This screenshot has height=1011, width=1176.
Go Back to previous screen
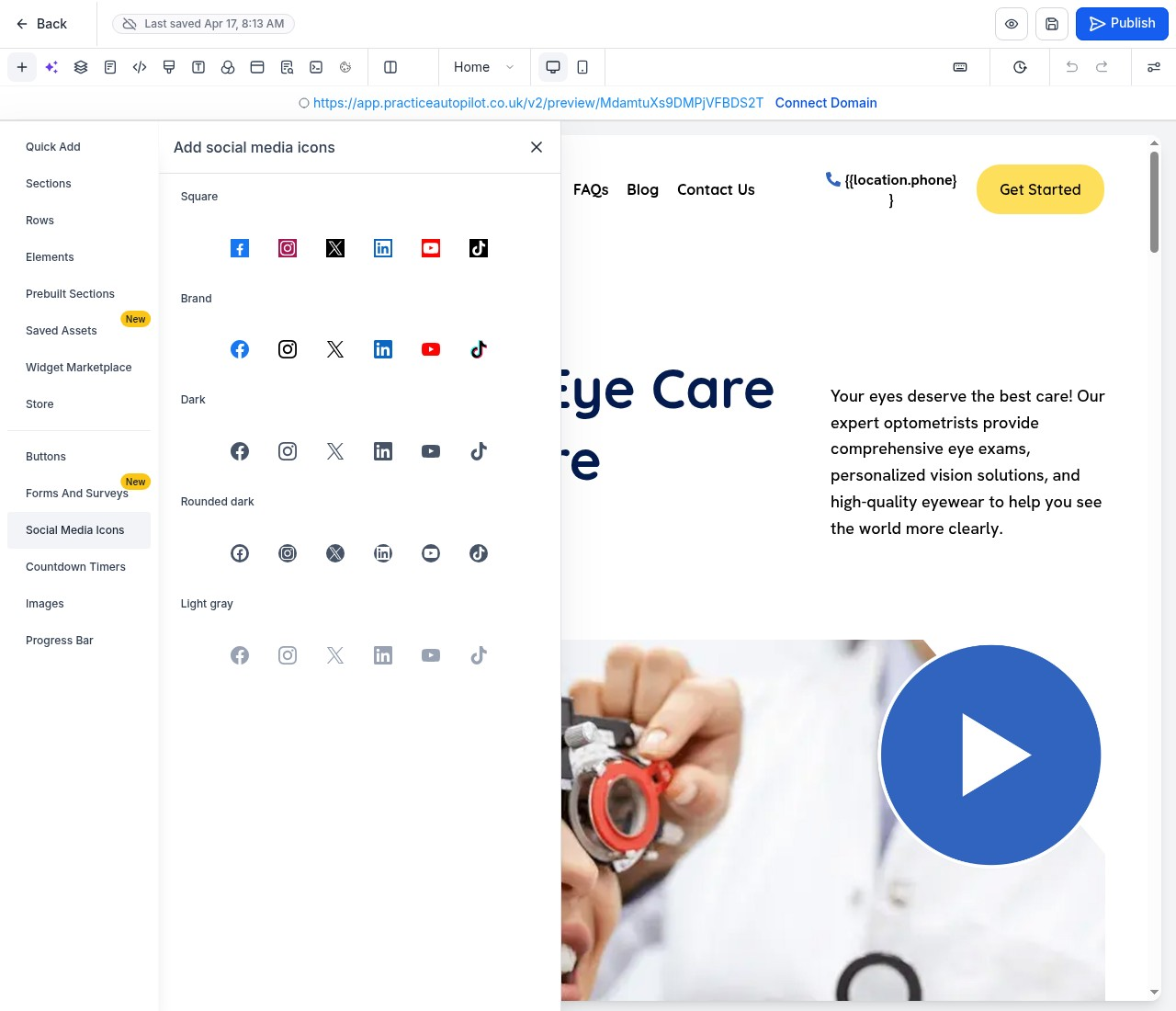tap(41, 24)
